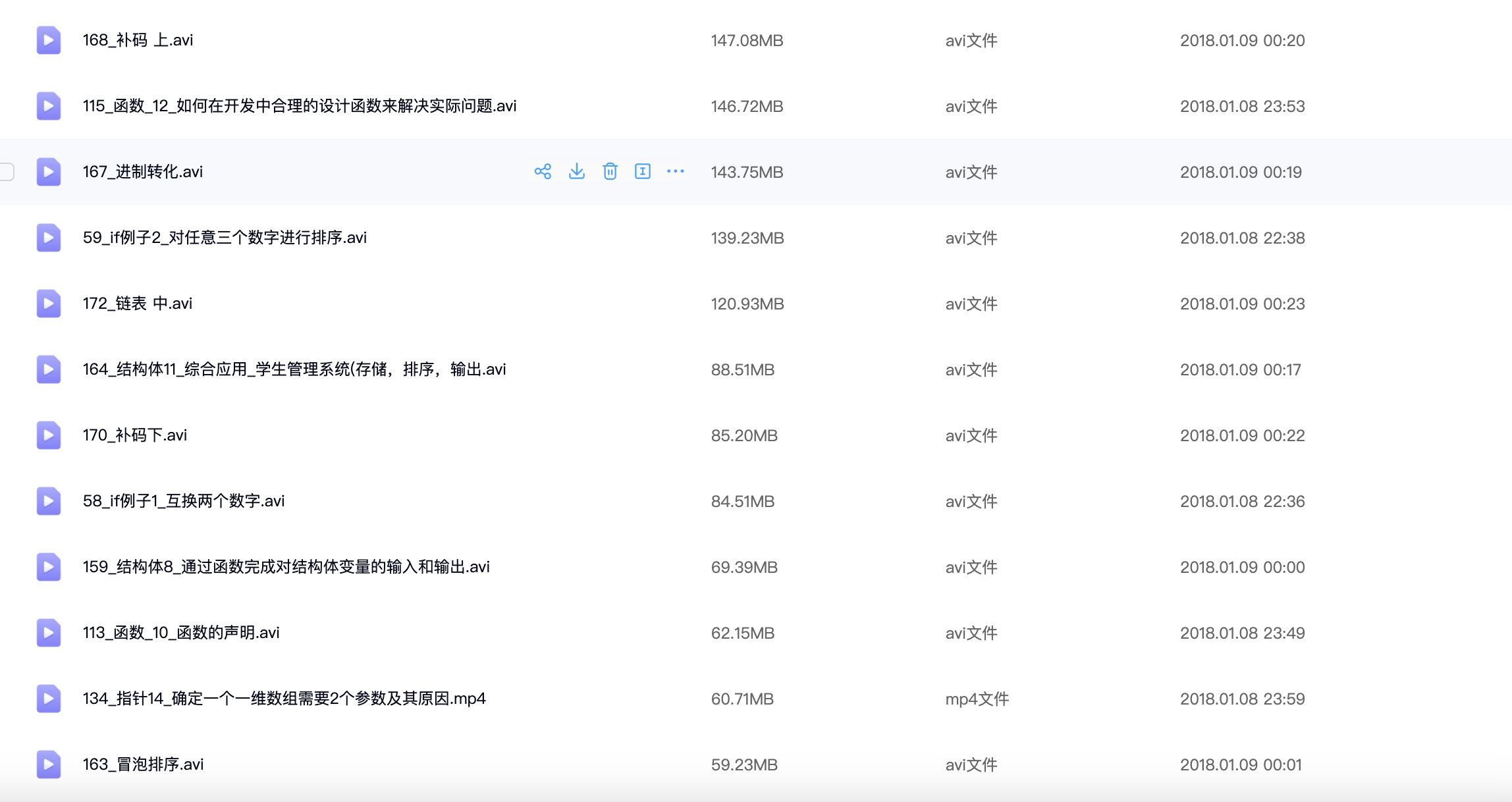Click date 2018.01.08 23:59
This screenshot has height=802, width=1512.
[x=1242, y=699]
